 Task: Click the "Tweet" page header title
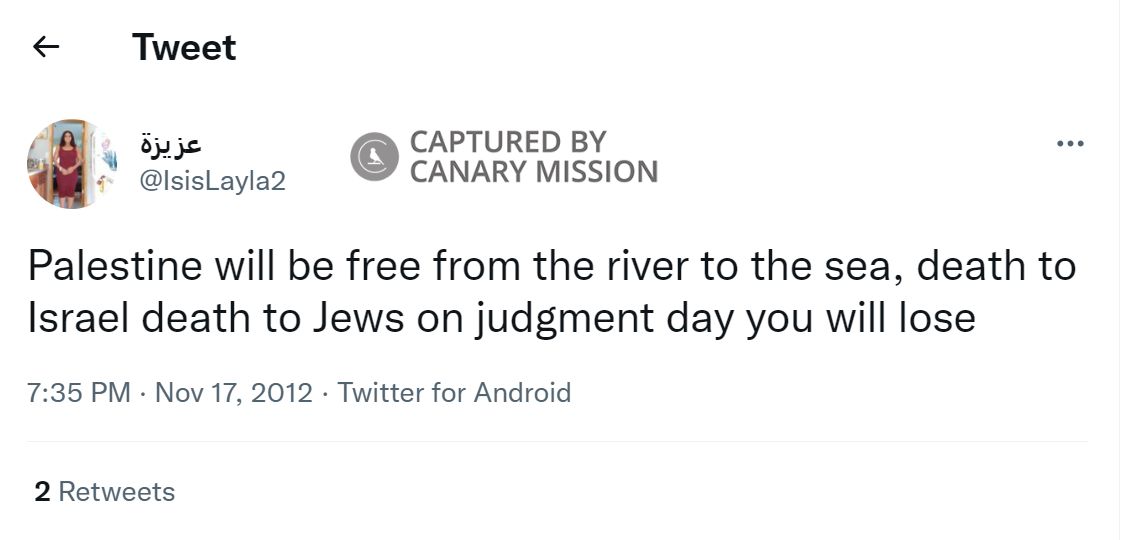coord(184,47)
